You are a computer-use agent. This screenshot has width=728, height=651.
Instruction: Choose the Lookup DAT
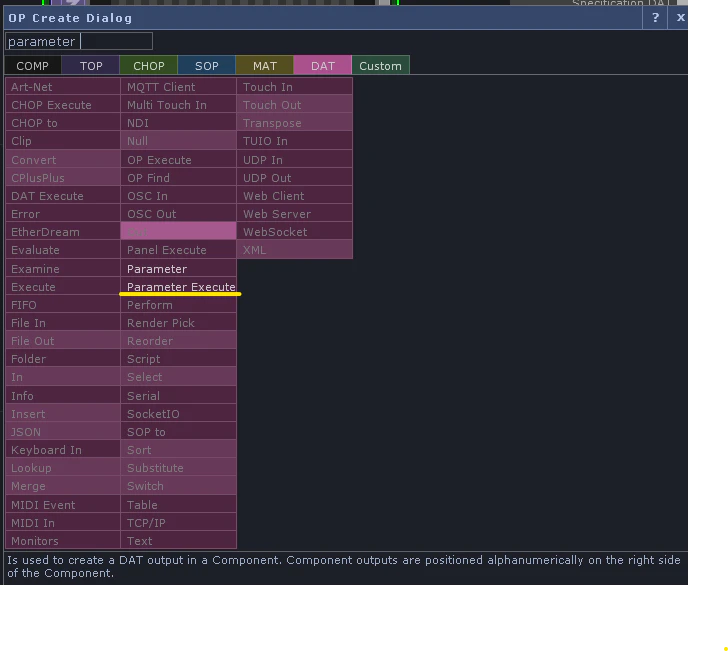(63, 468)
